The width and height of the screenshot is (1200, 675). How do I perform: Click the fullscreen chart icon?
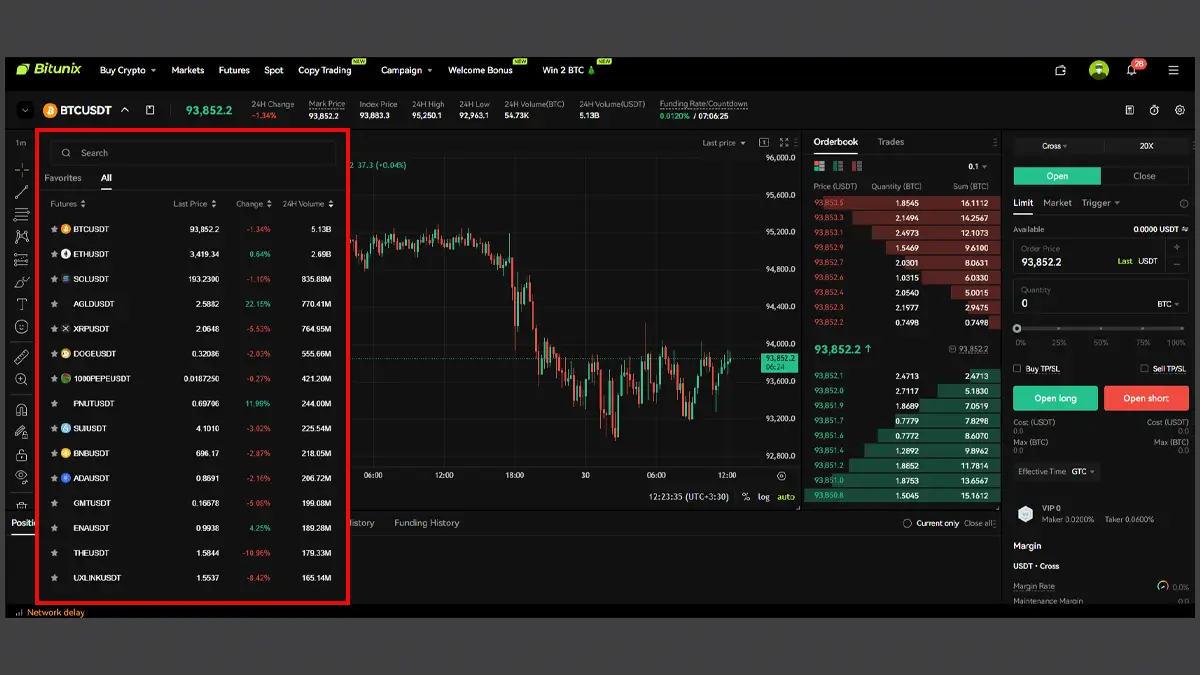tap(784, 143)
